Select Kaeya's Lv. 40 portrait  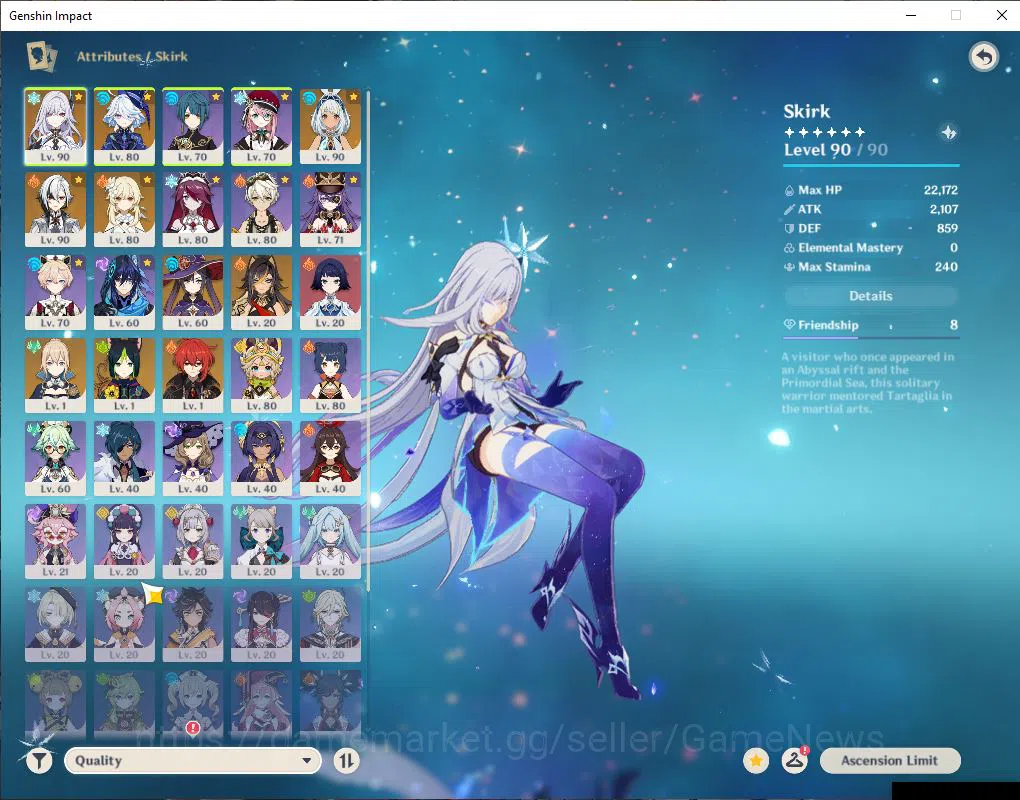coord(124,459)
